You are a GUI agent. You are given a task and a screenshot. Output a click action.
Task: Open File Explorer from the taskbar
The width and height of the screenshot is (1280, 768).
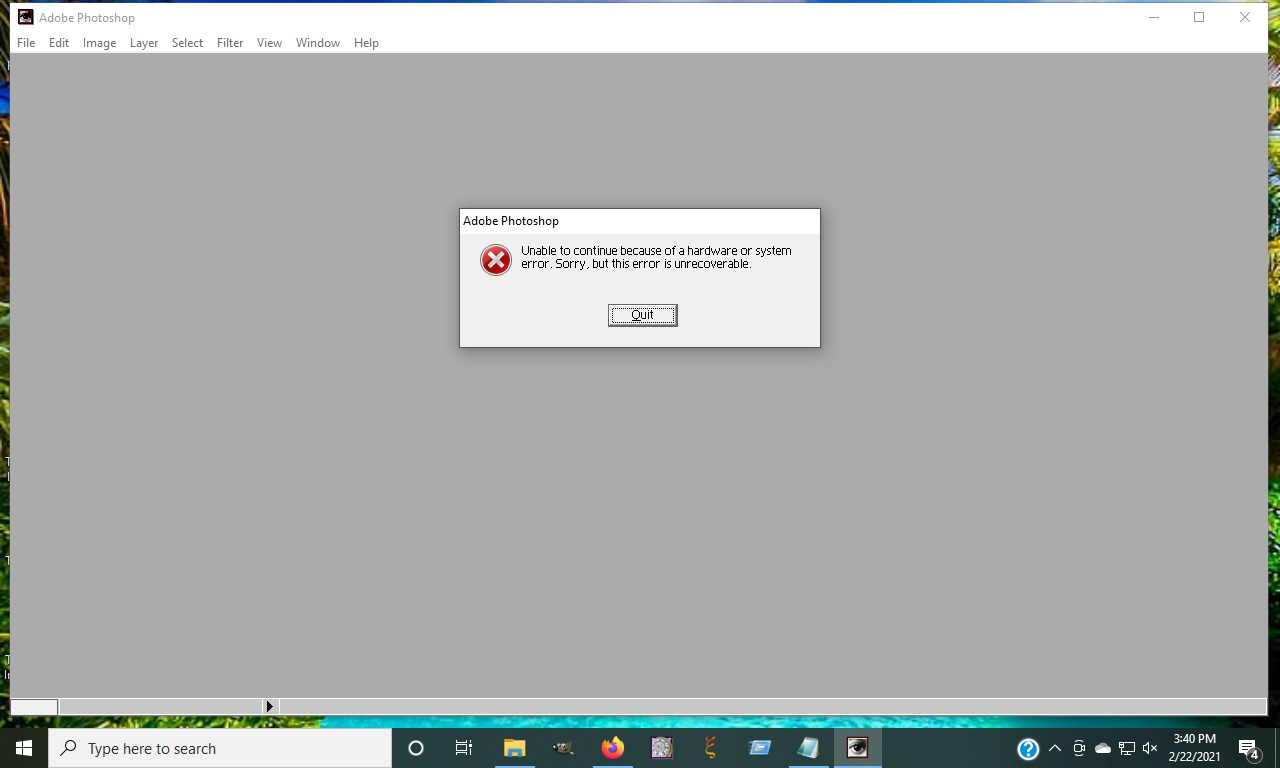(514, 748)
